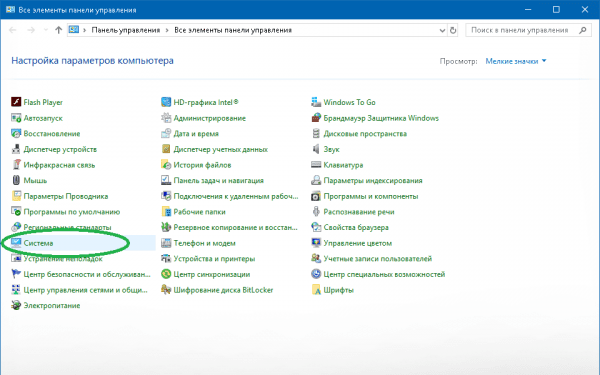Click the search magnifier icon
Screen dimensions: 600x375
point(582,30)
